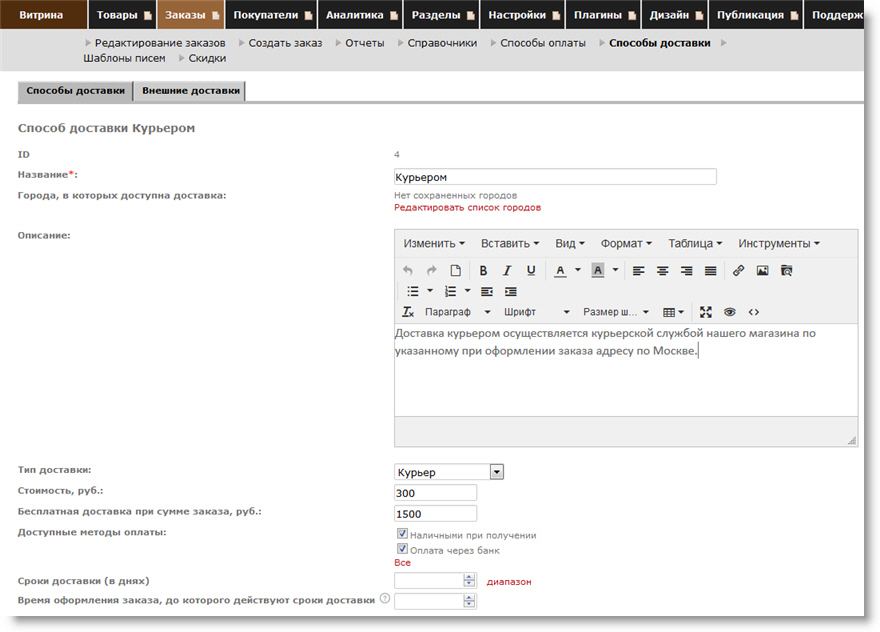Image resolution: width=880 pixels, height=632 pixels.
Task: Click the 'Все' payment methods link
Action: pos(402,563)
